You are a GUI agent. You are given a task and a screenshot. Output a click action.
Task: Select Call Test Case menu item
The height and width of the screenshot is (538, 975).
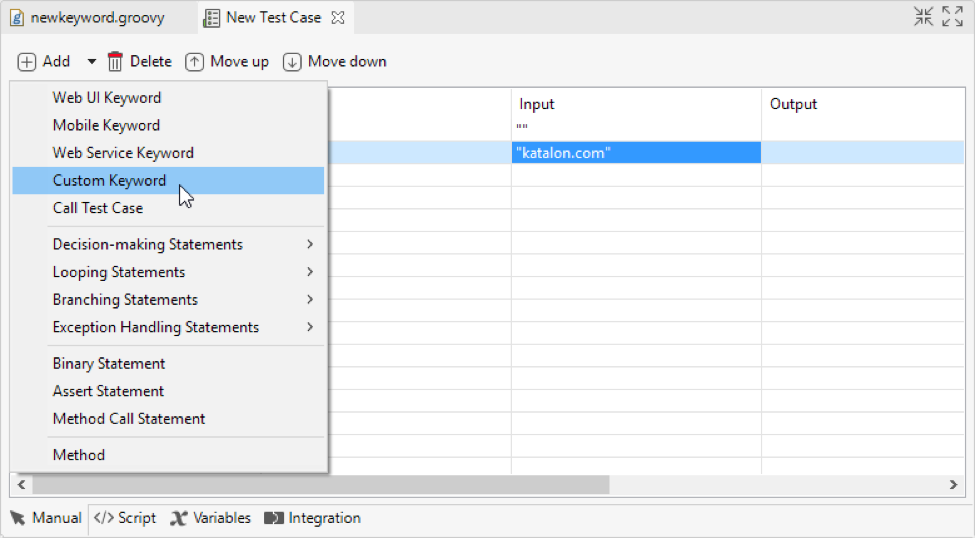click(168, 208)
